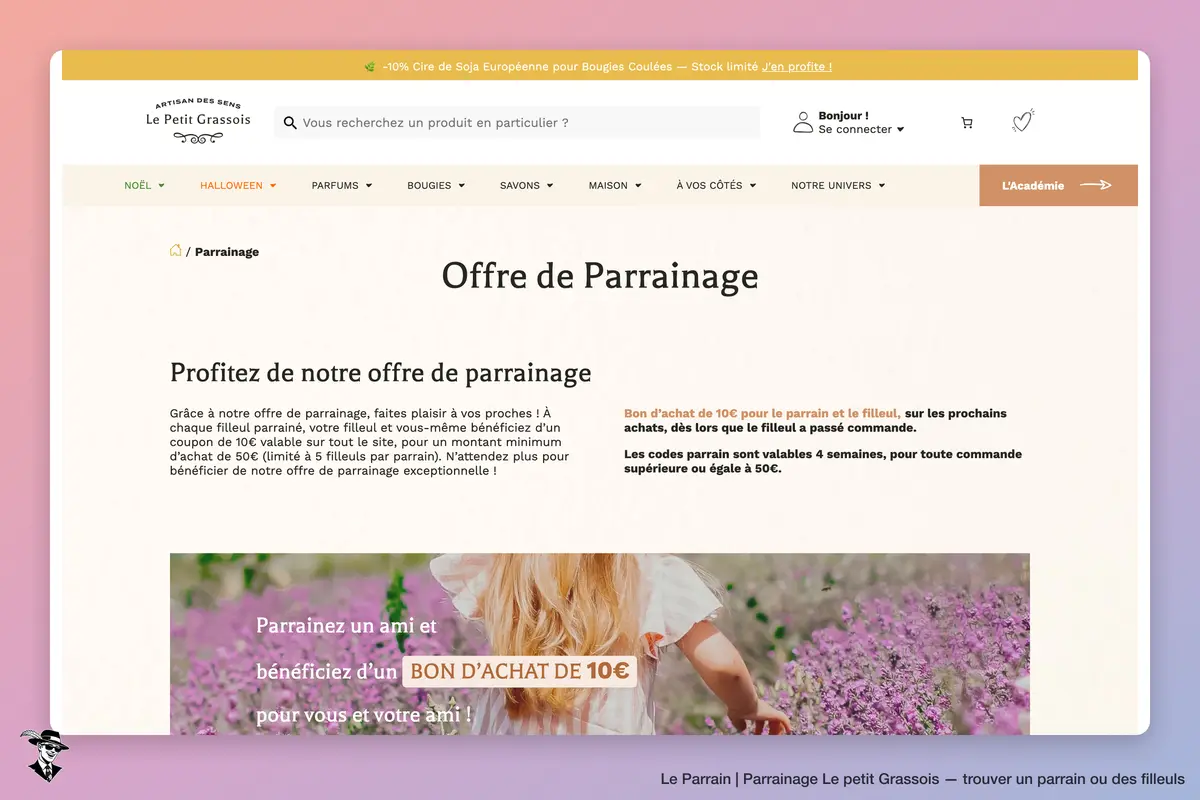Open the NOËL menu
Image resolution: width=1200 pixels, height=800 pixels.
(144, 185)
